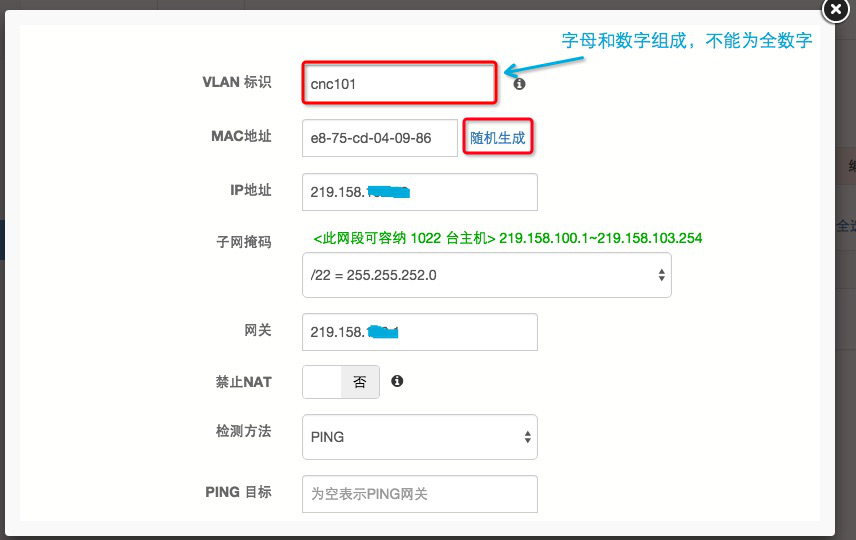Click the VLAN 标识 input containing cnc101
Image resolution: width=856 pixels, height=540 pixels.
tap(398, 84)
